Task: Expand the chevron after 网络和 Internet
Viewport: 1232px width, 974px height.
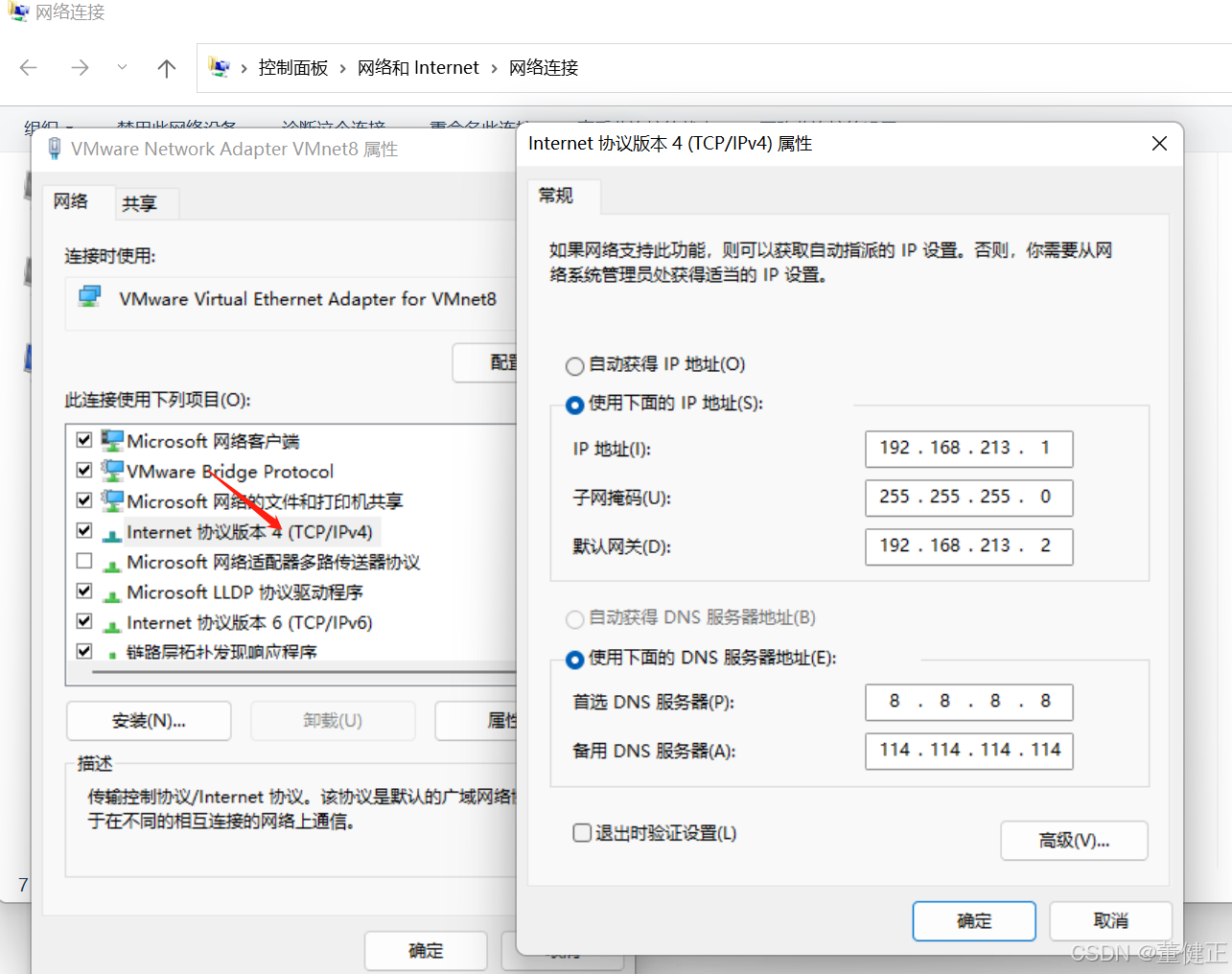Action: [x=494, y=68]
